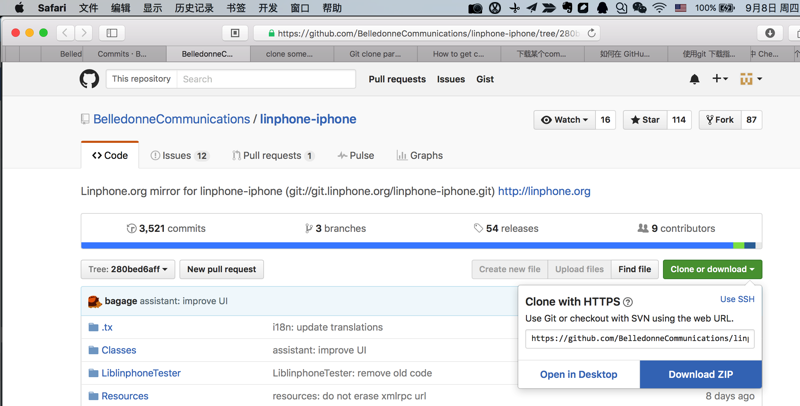Open the Safari downloads icon

point(770,33)
